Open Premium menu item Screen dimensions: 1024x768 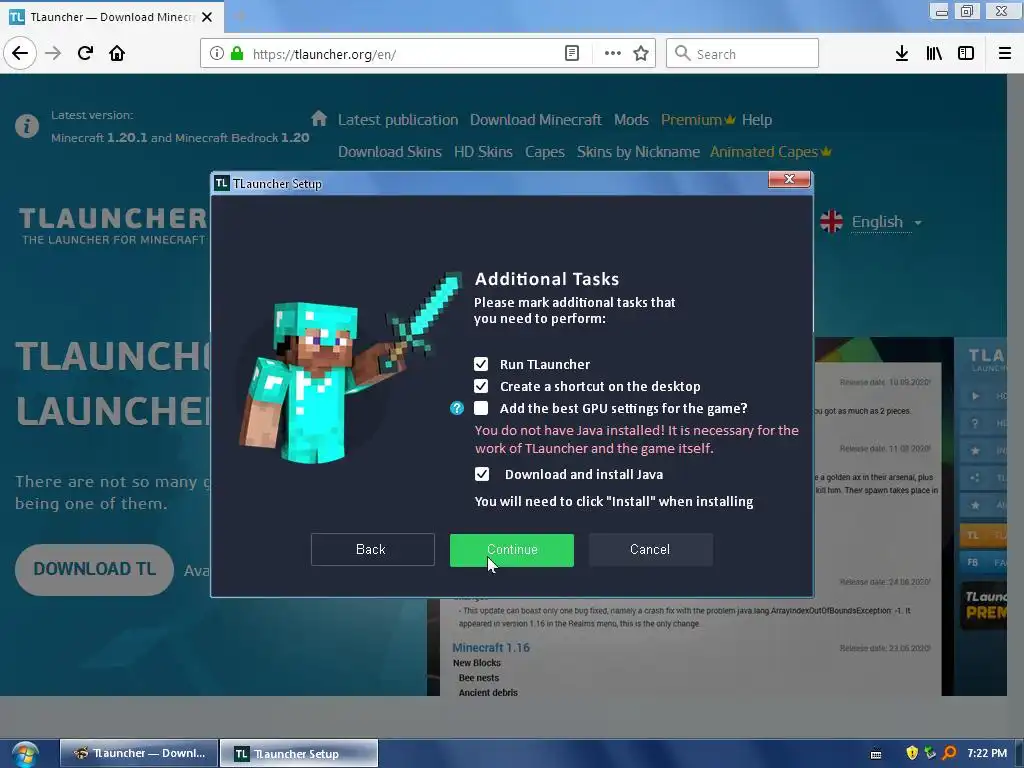[x=697, y=120]
